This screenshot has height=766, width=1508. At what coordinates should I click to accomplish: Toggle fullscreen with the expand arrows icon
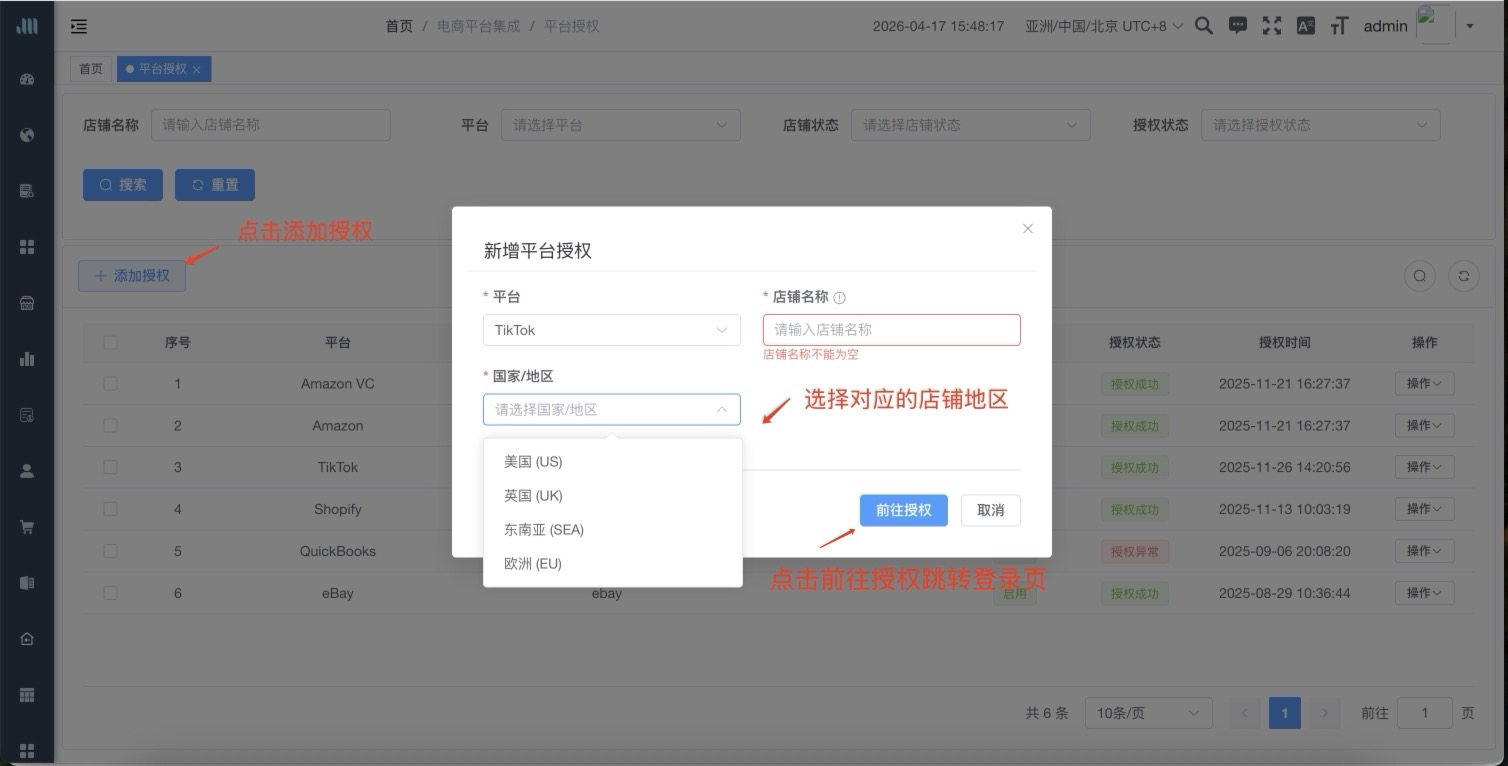pyautogui.click(x=1272, y=26)
